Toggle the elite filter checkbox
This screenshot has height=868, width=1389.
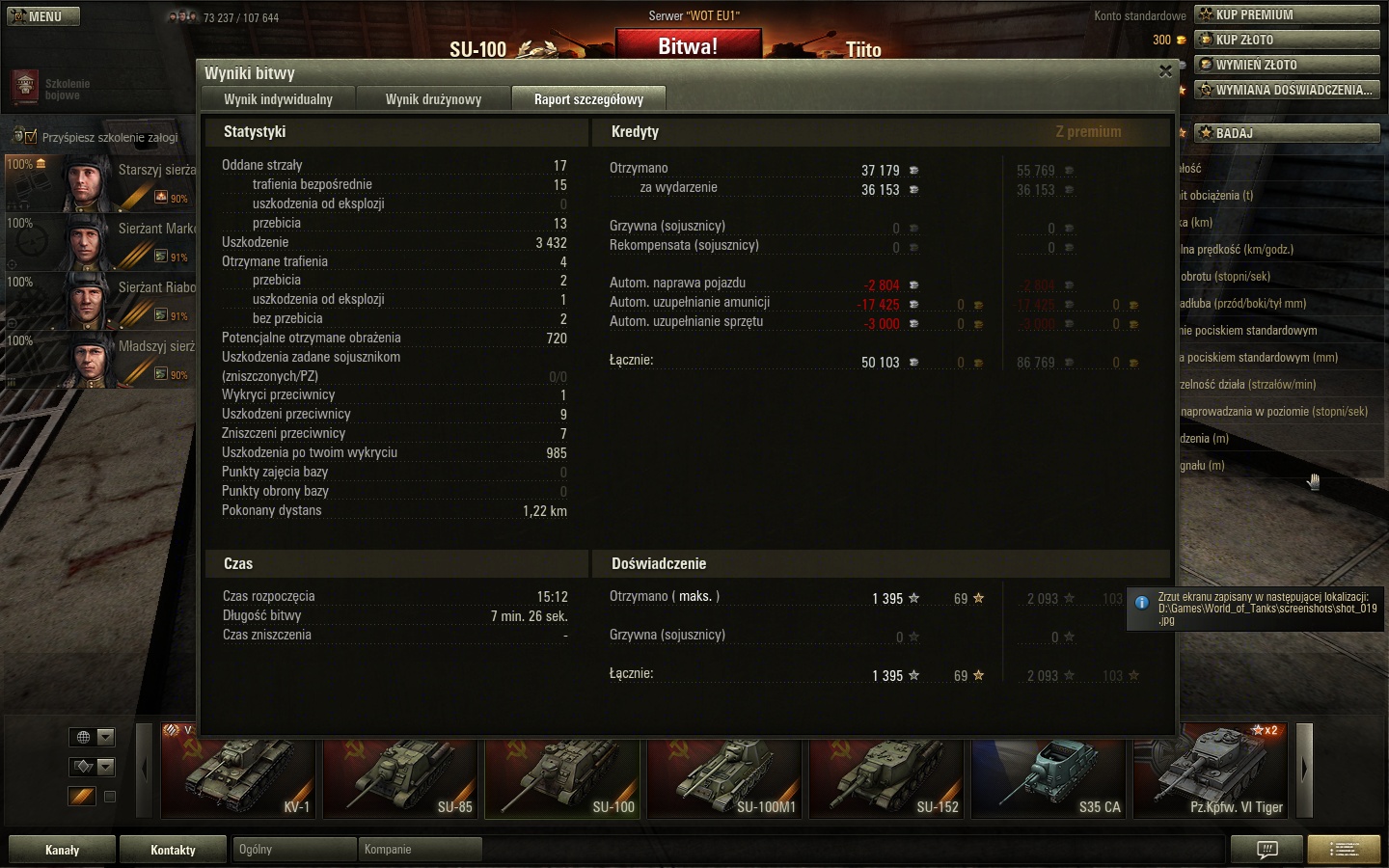[109, 797]
